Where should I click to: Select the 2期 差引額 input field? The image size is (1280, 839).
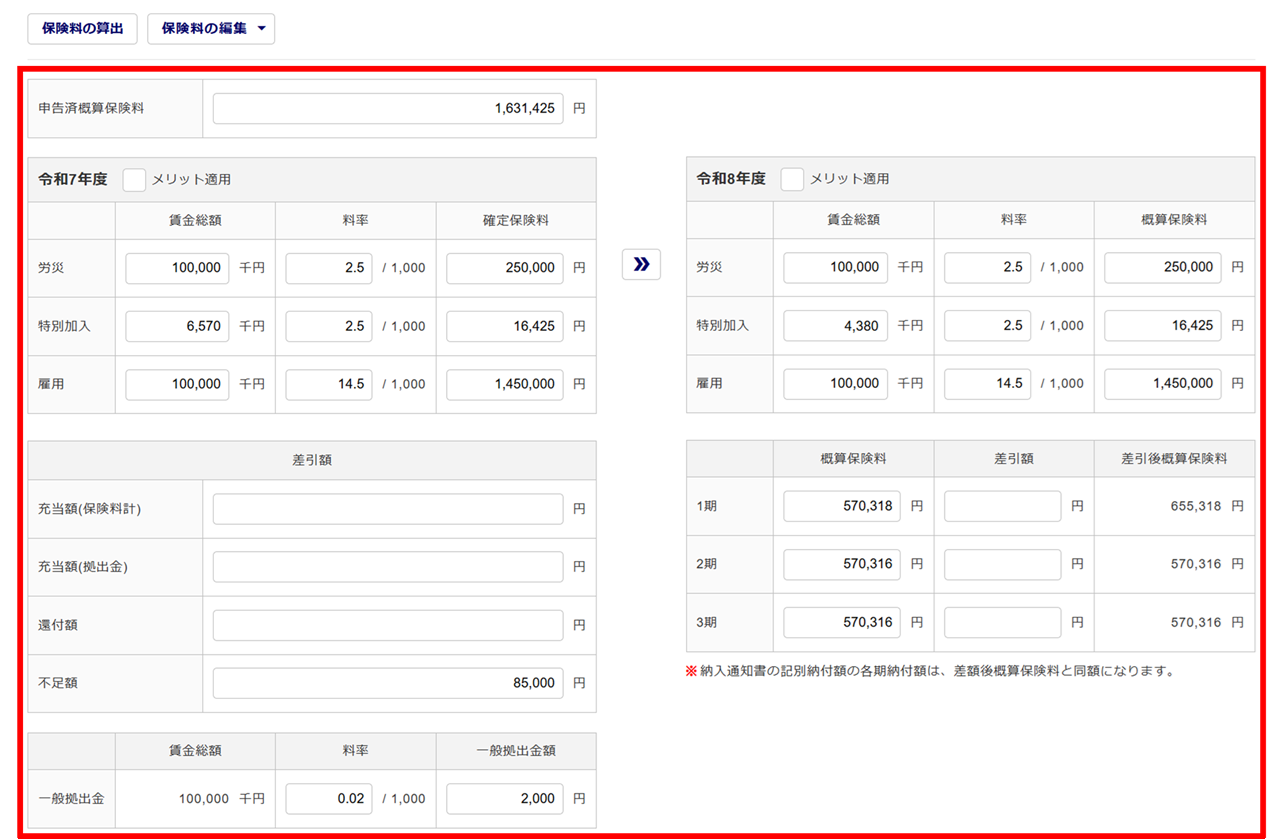[1002, 564]
